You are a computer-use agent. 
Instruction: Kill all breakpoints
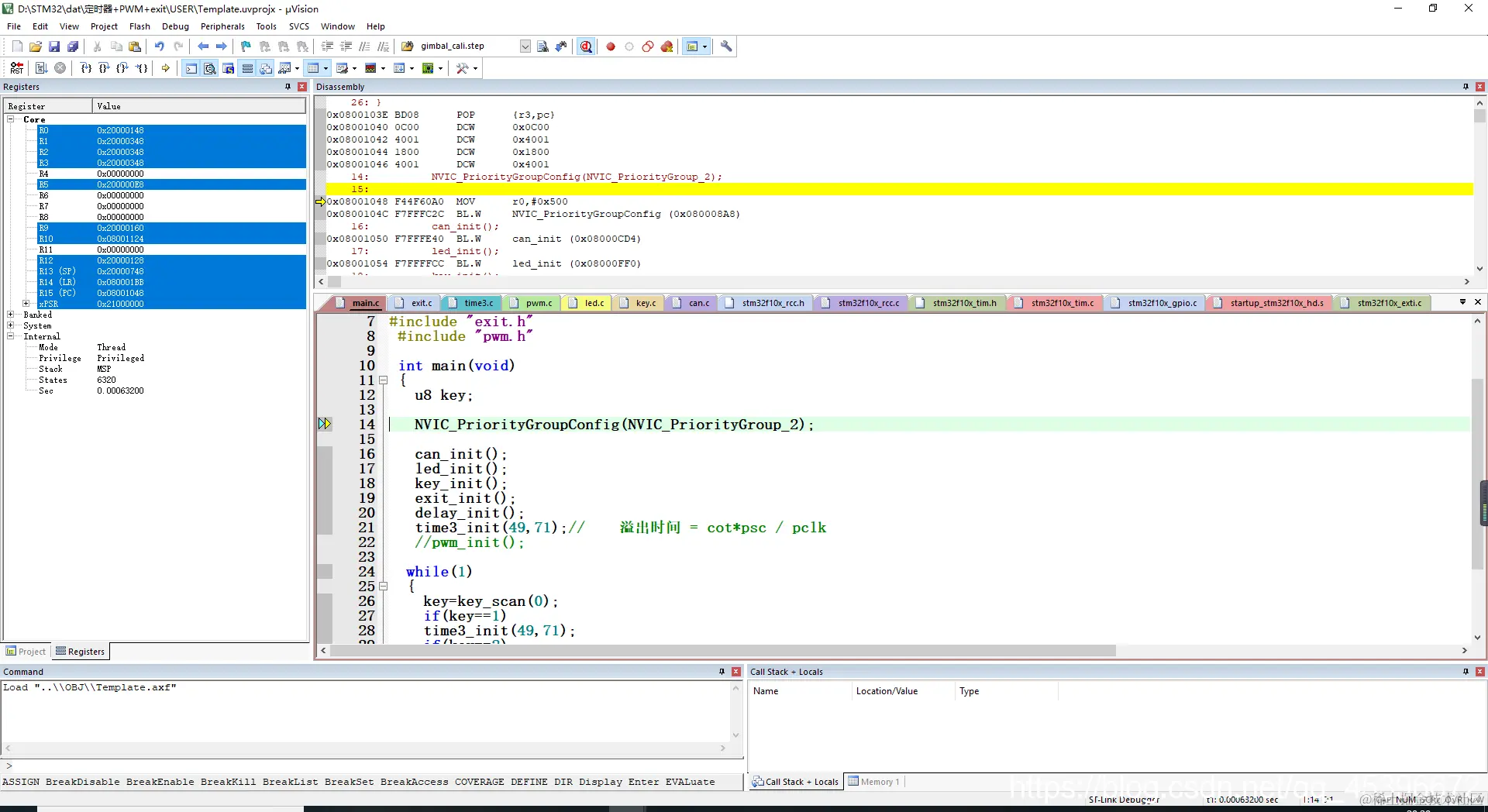[666, 46]
